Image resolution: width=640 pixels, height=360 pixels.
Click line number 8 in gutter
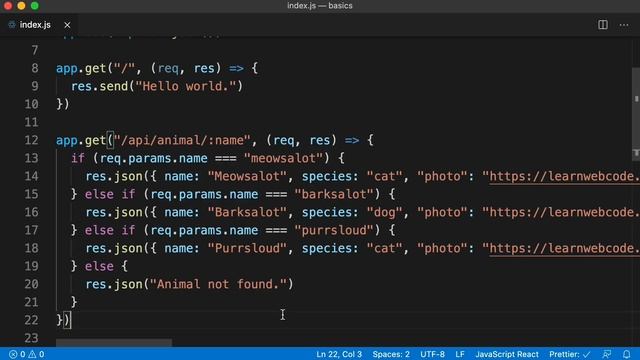pos(35,68)
